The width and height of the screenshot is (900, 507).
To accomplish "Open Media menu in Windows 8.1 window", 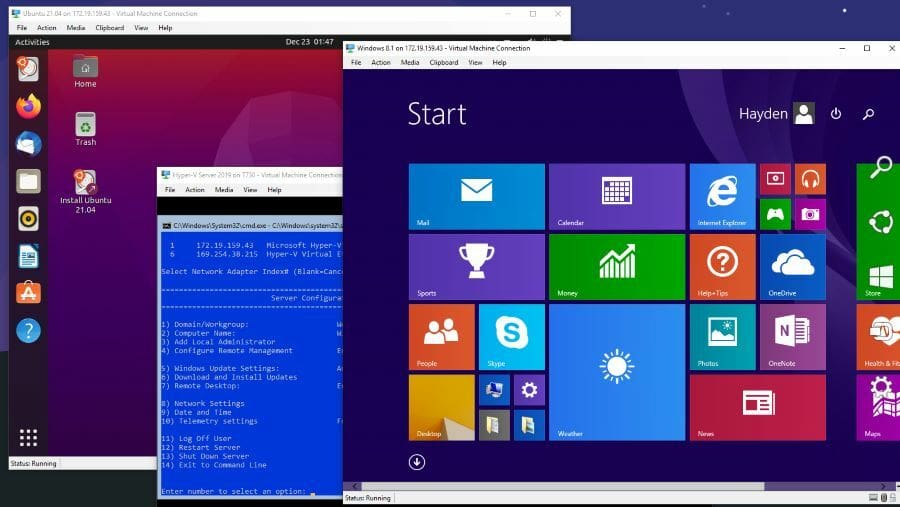I will pos(409,63).
